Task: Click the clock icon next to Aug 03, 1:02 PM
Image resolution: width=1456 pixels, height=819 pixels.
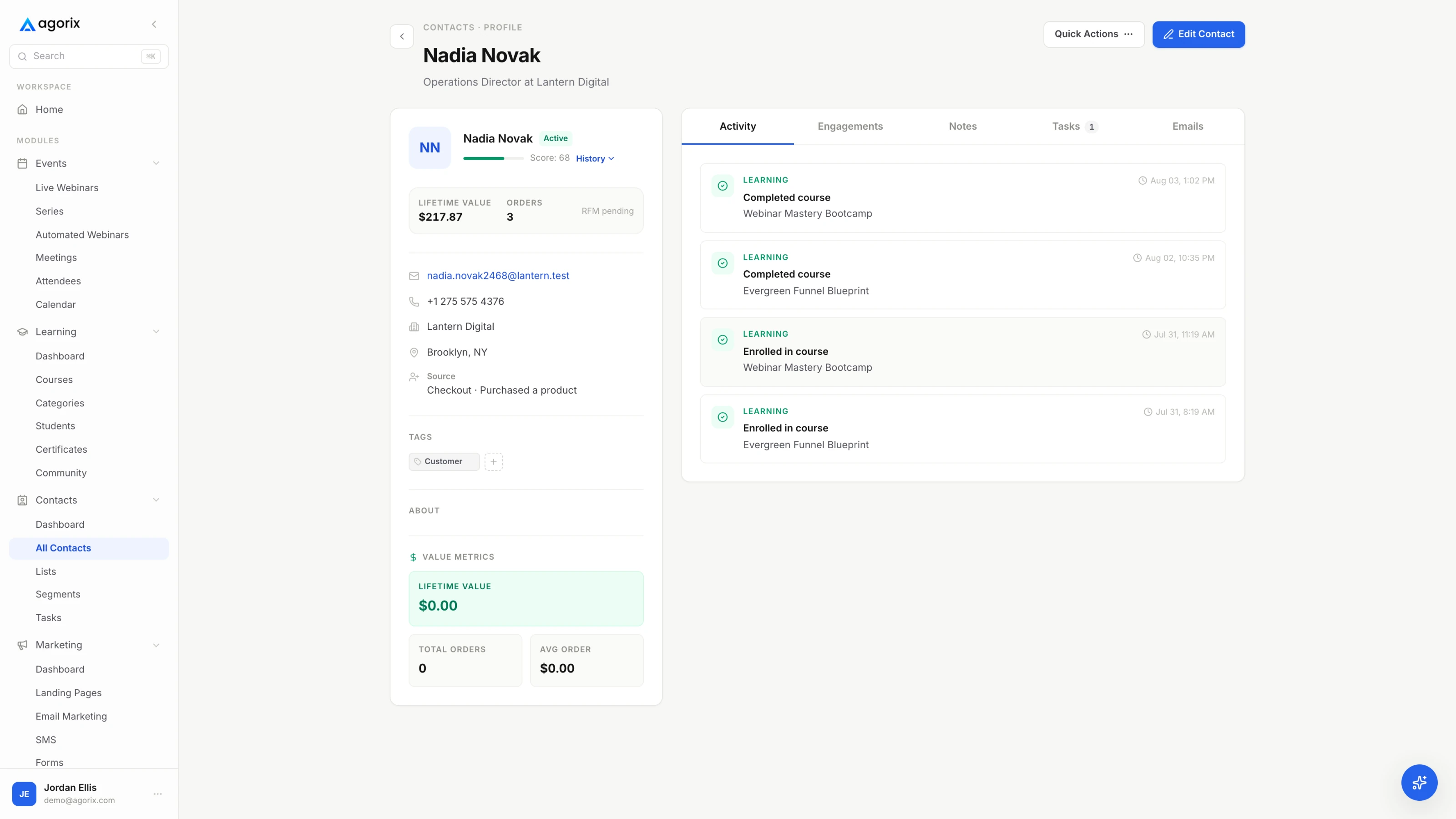Action: tap(1143, 181)
